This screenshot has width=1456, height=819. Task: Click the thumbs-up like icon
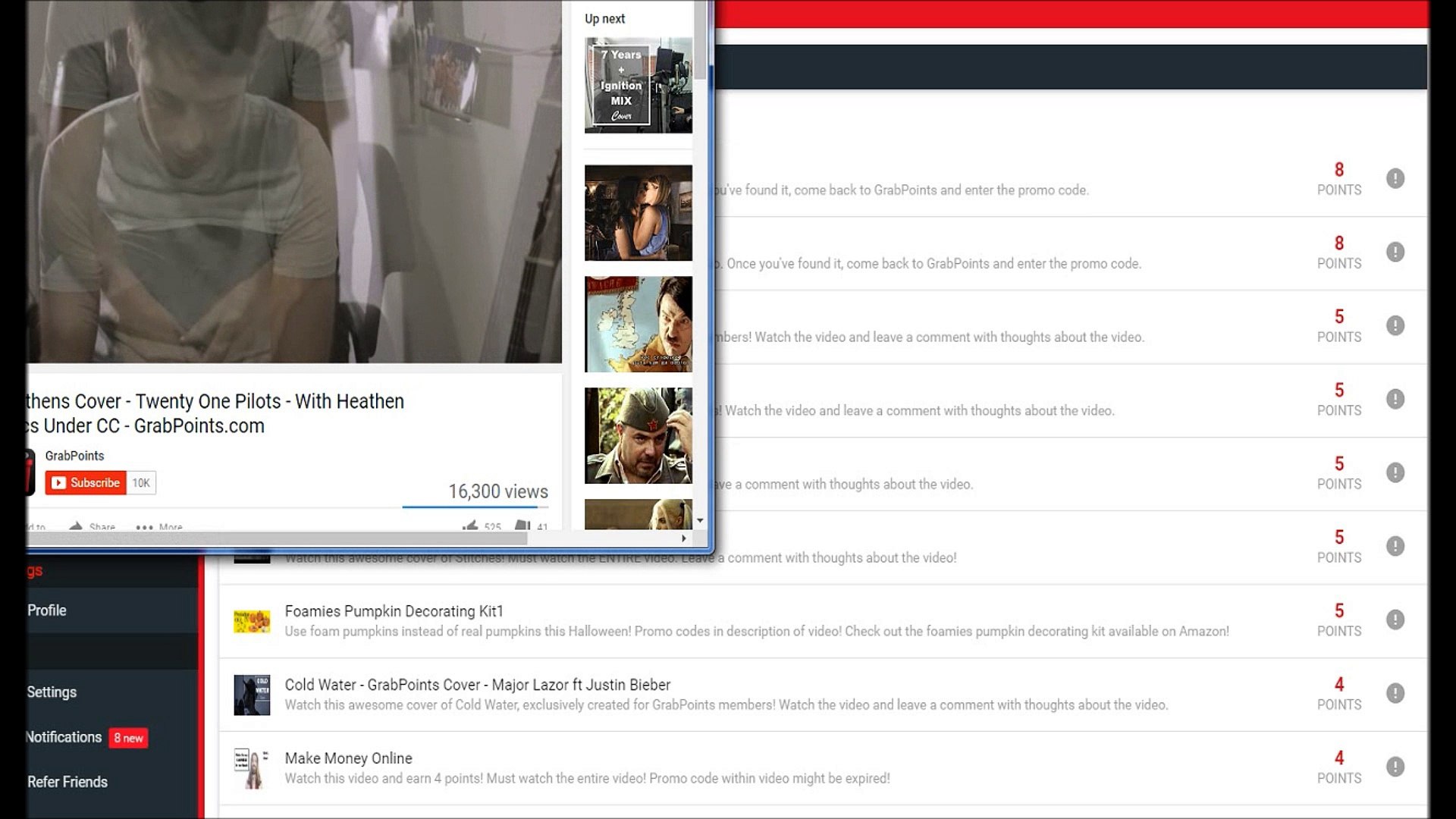click(x=471, y=526)
